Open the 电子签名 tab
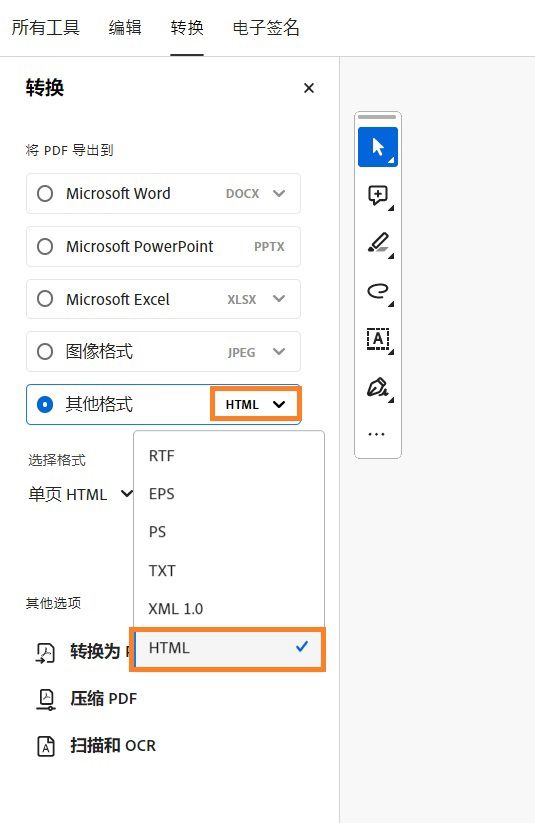Screen dimensions: 535x823 pos(266,27)
